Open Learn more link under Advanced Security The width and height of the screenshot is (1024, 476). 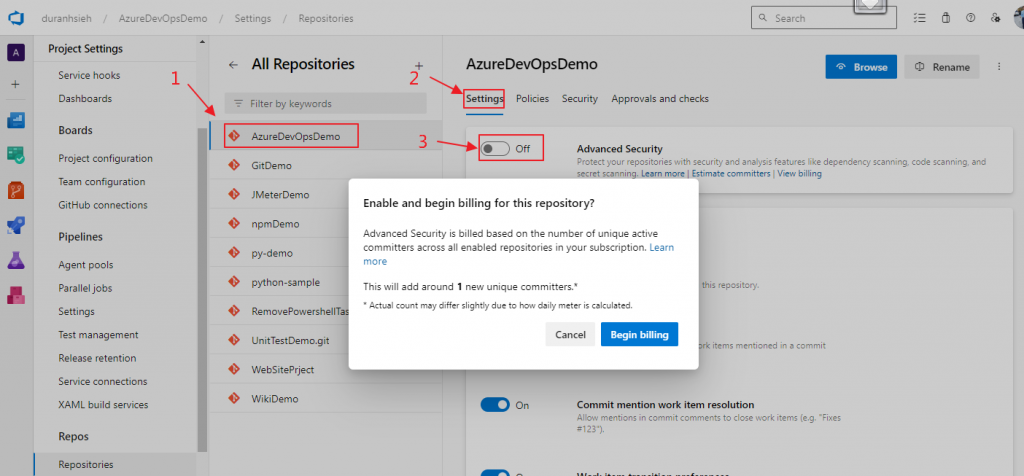[662, 174]
